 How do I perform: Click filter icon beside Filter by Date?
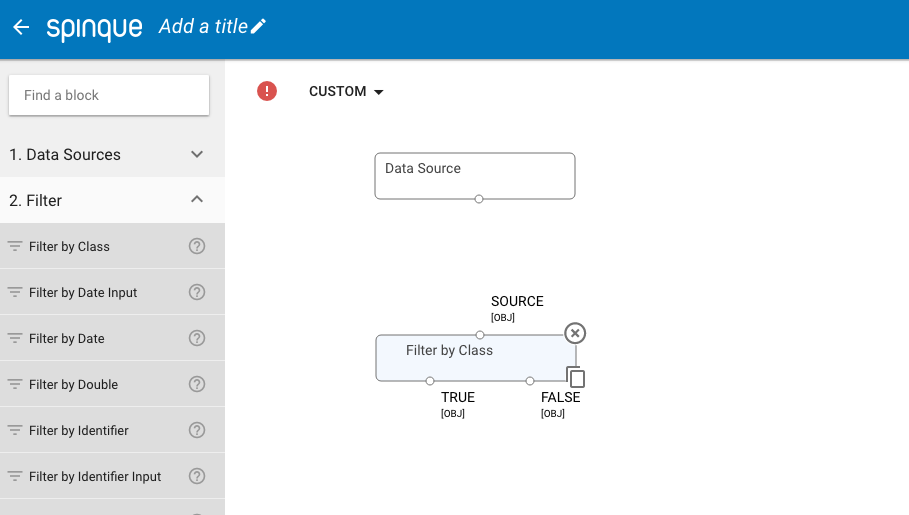click(14, 338)
